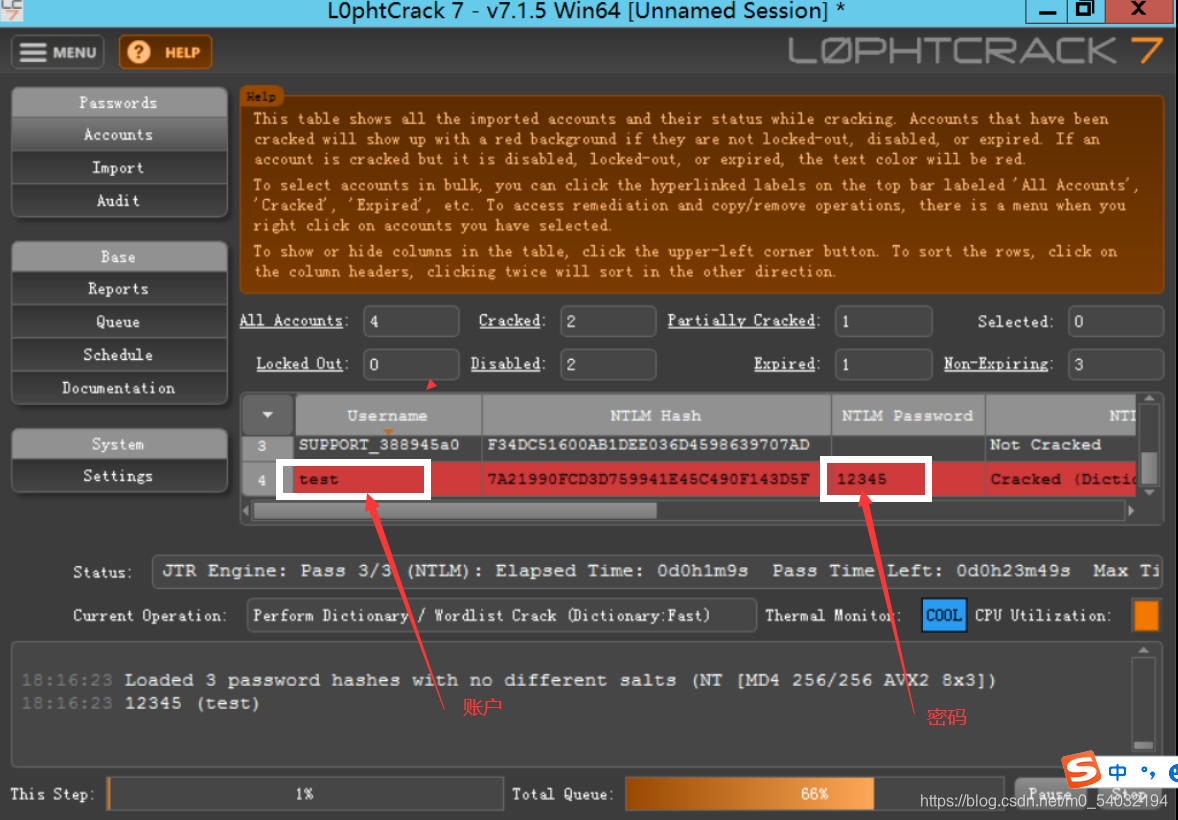Click the horizontal scrollbar left arrow
The height and width of the screenshot is (820, 1178).
pos(246,511)
